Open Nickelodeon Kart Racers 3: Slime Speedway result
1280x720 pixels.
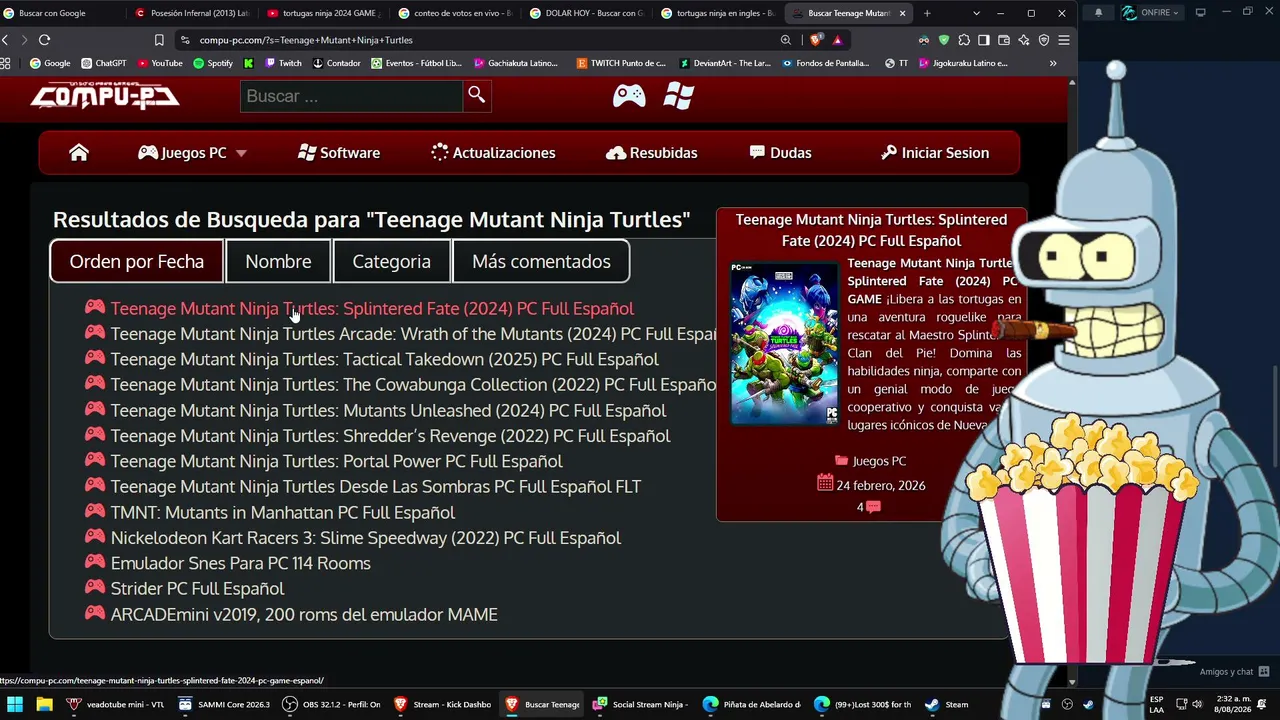coord(365,538)
